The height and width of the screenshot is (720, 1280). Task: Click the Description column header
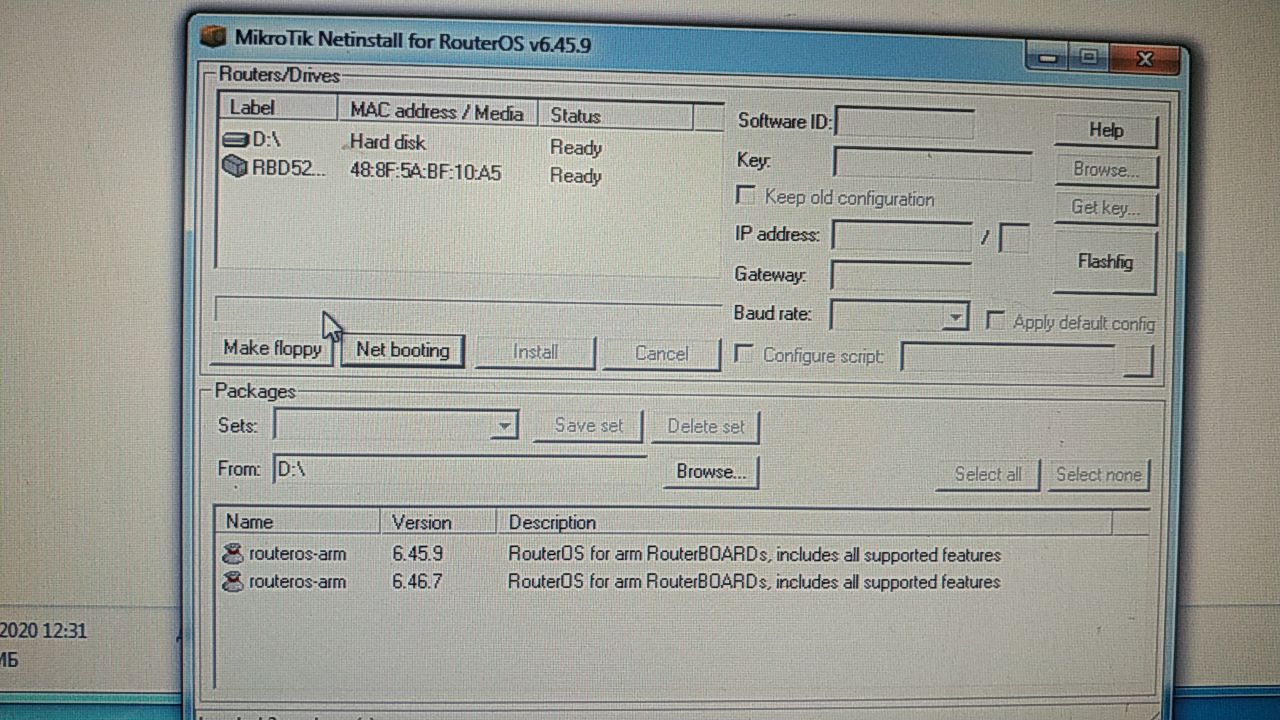[805, 522]
